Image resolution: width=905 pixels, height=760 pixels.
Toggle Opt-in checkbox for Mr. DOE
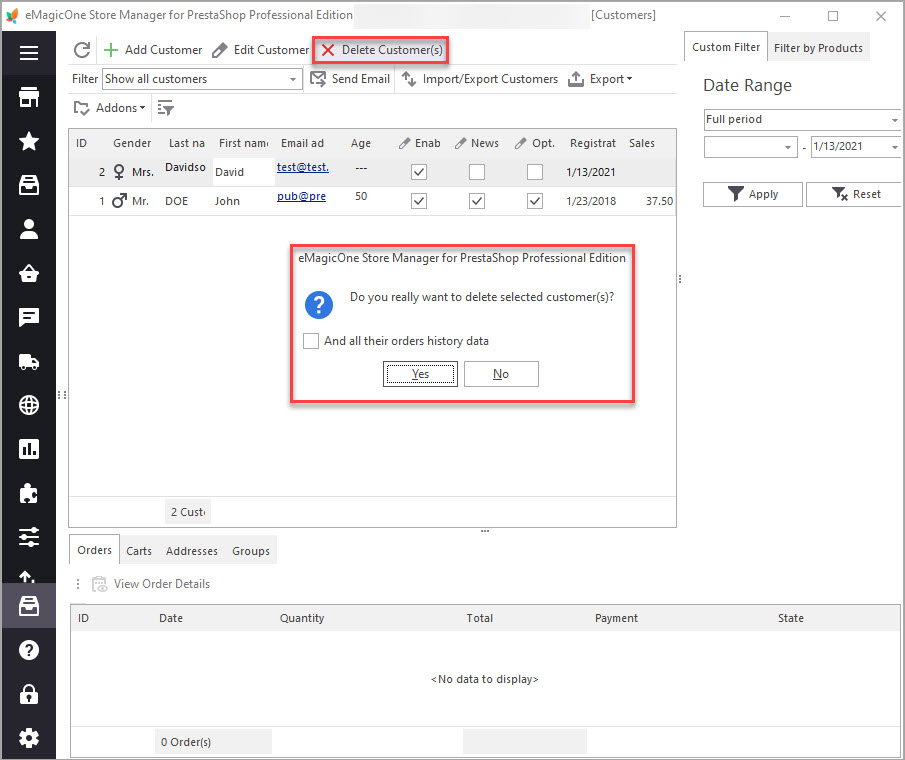(535, 201)
